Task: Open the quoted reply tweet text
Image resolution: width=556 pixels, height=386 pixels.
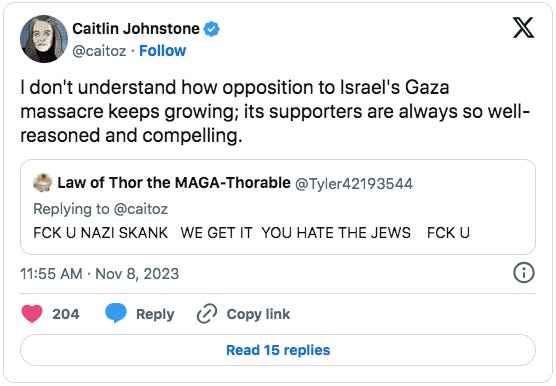Action: coord(251,233)
